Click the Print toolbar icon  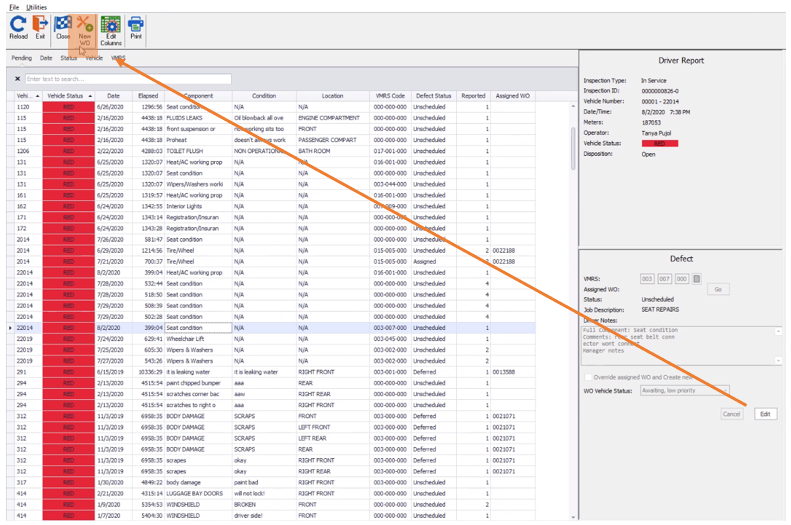coord(135,27)
